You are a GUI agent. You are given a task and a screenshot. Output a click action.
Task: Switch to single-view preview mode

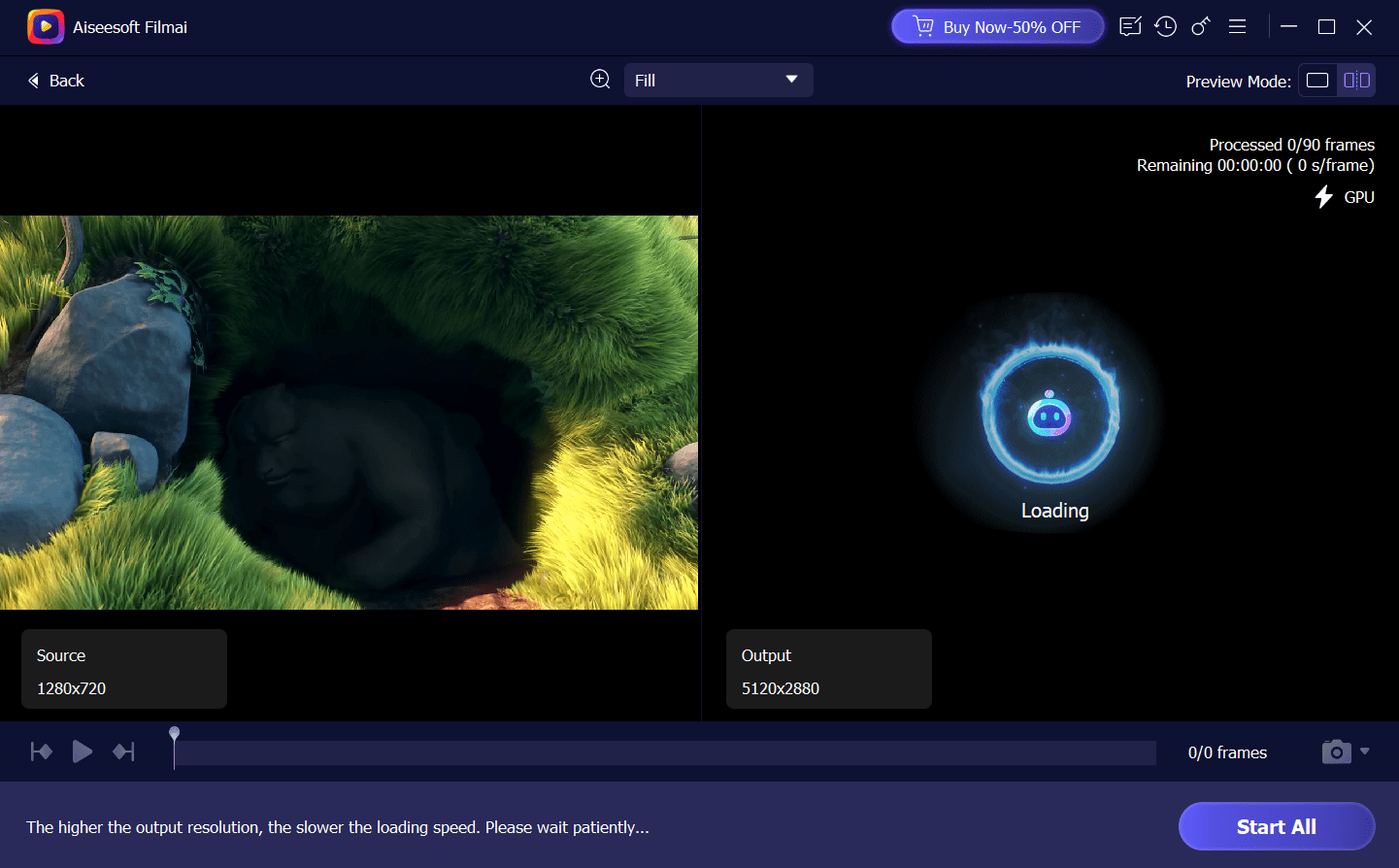1317,81
